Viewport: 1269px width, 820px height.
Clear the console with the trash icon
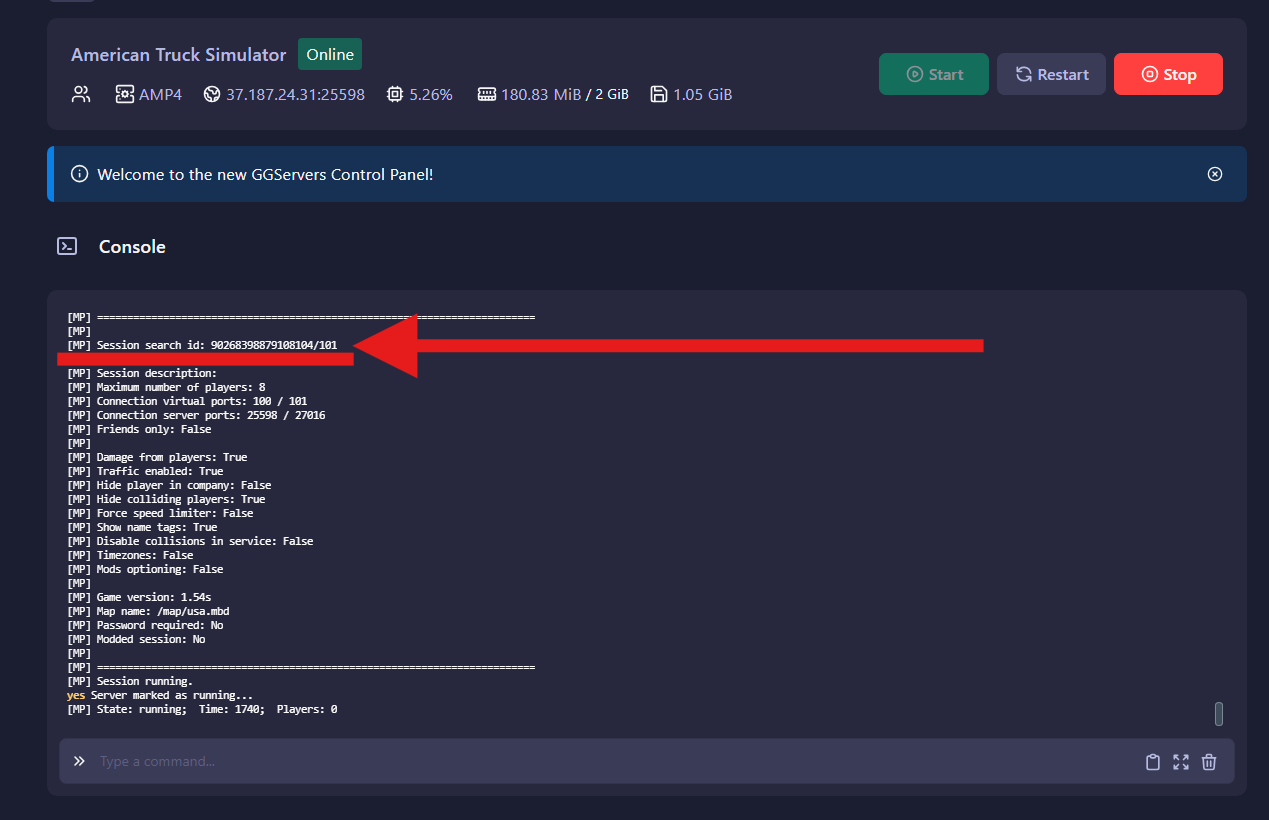click(1209, 761)
